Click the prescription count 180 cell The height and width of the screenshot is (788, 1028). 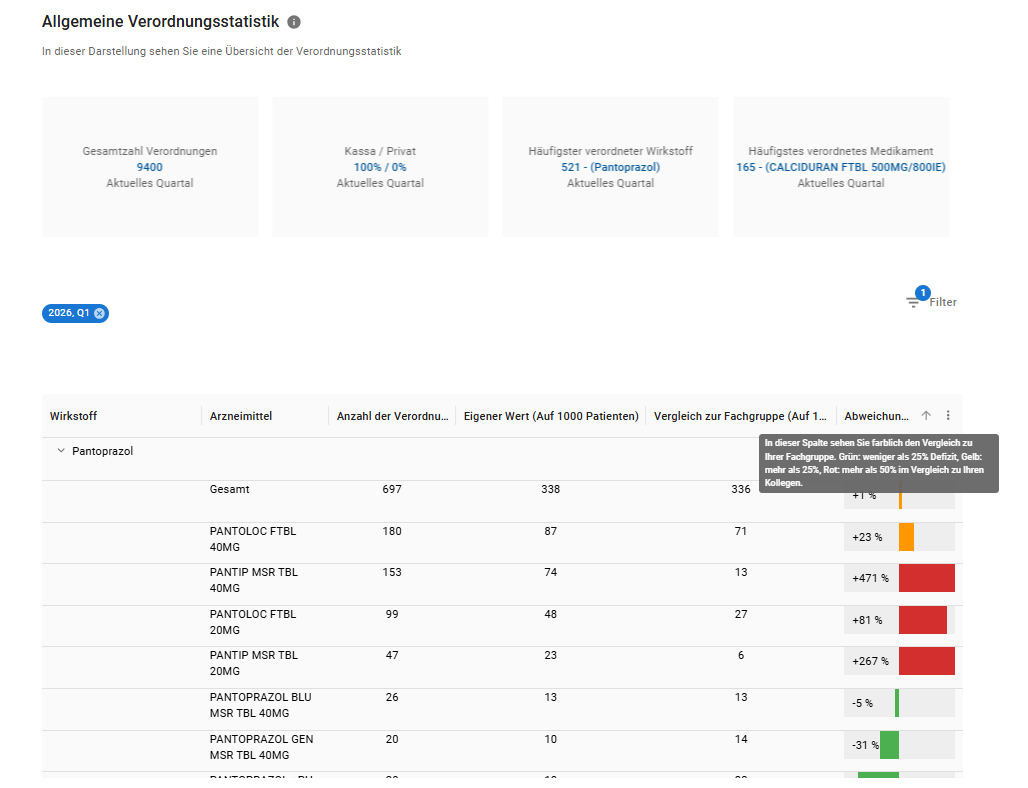click(x=392, y=531)
